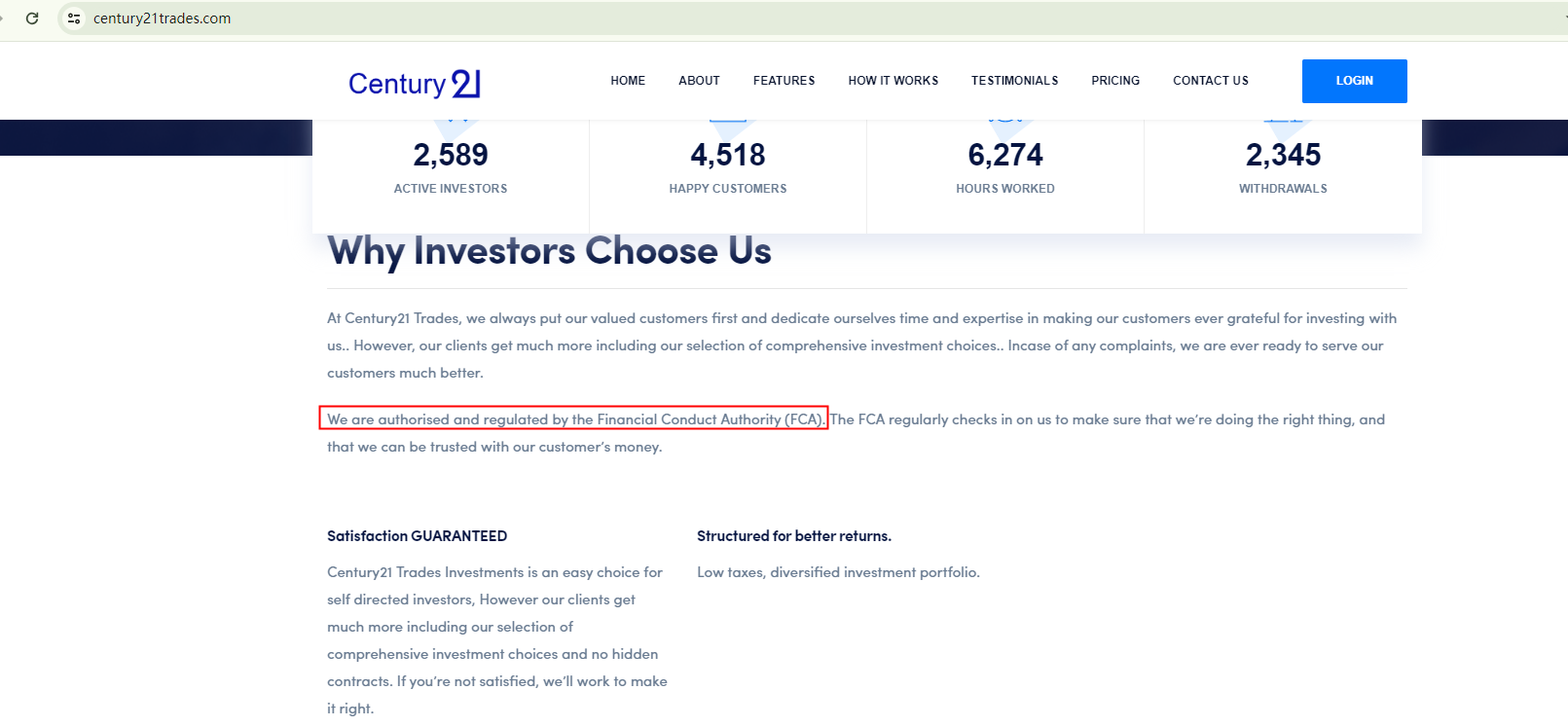Navigate to TESTIMONIALS

coord(1014,81)
